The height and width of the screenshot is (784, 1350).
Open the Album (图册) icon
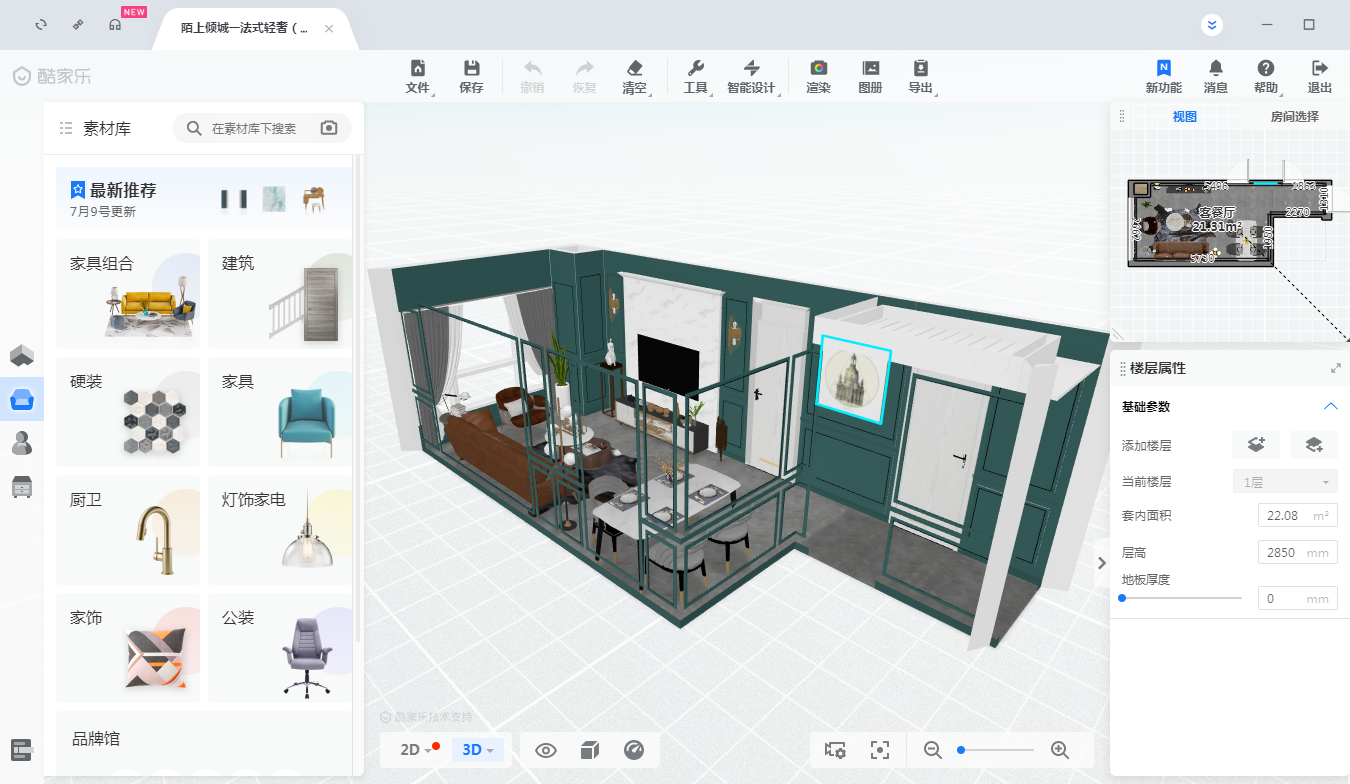870,76
